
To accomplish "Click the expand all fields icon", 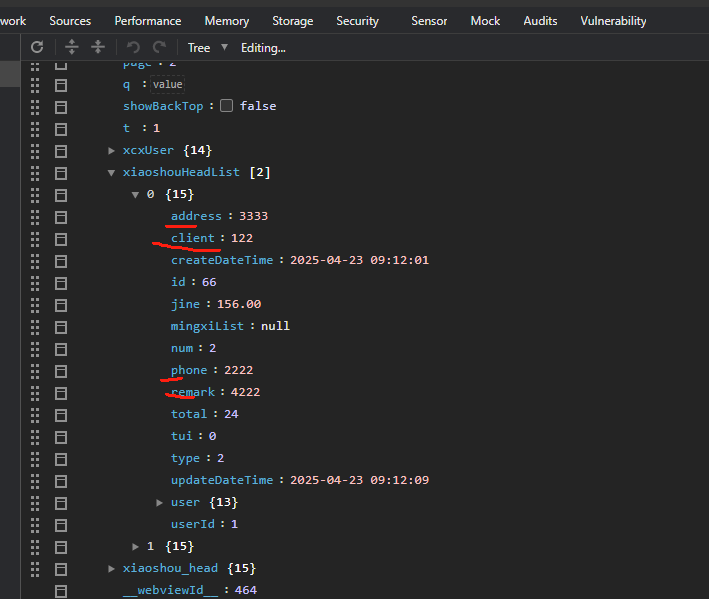I will (72, 47).
